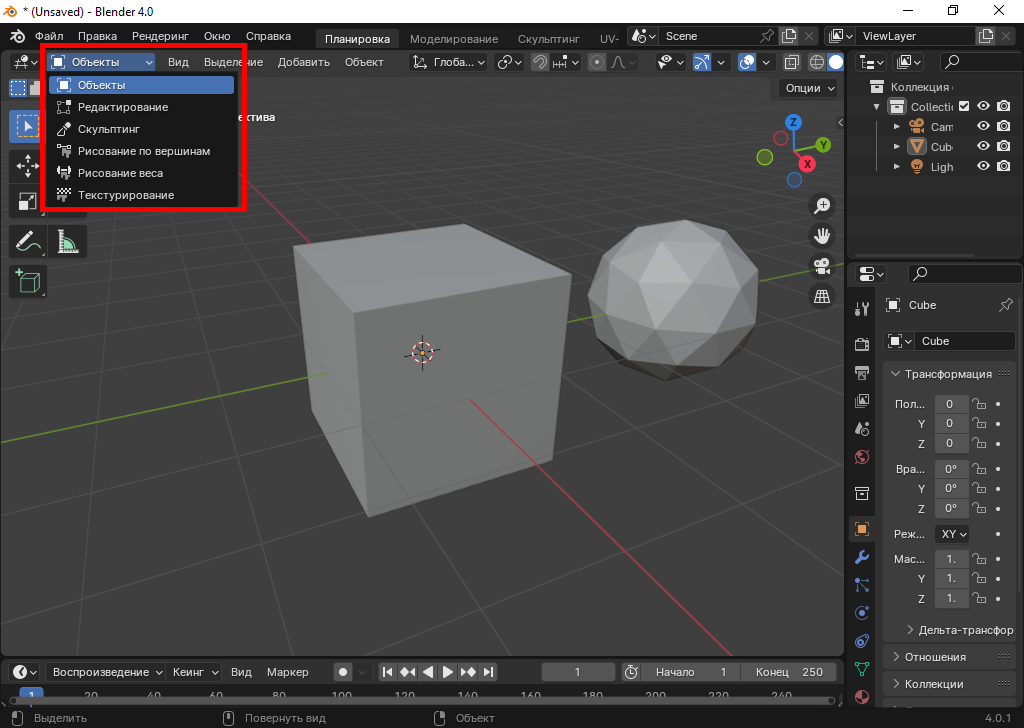Select the Move tool in toolbar
This screenshot has width=1024, height=728.
pyautogui.click(x=28, y=166)
